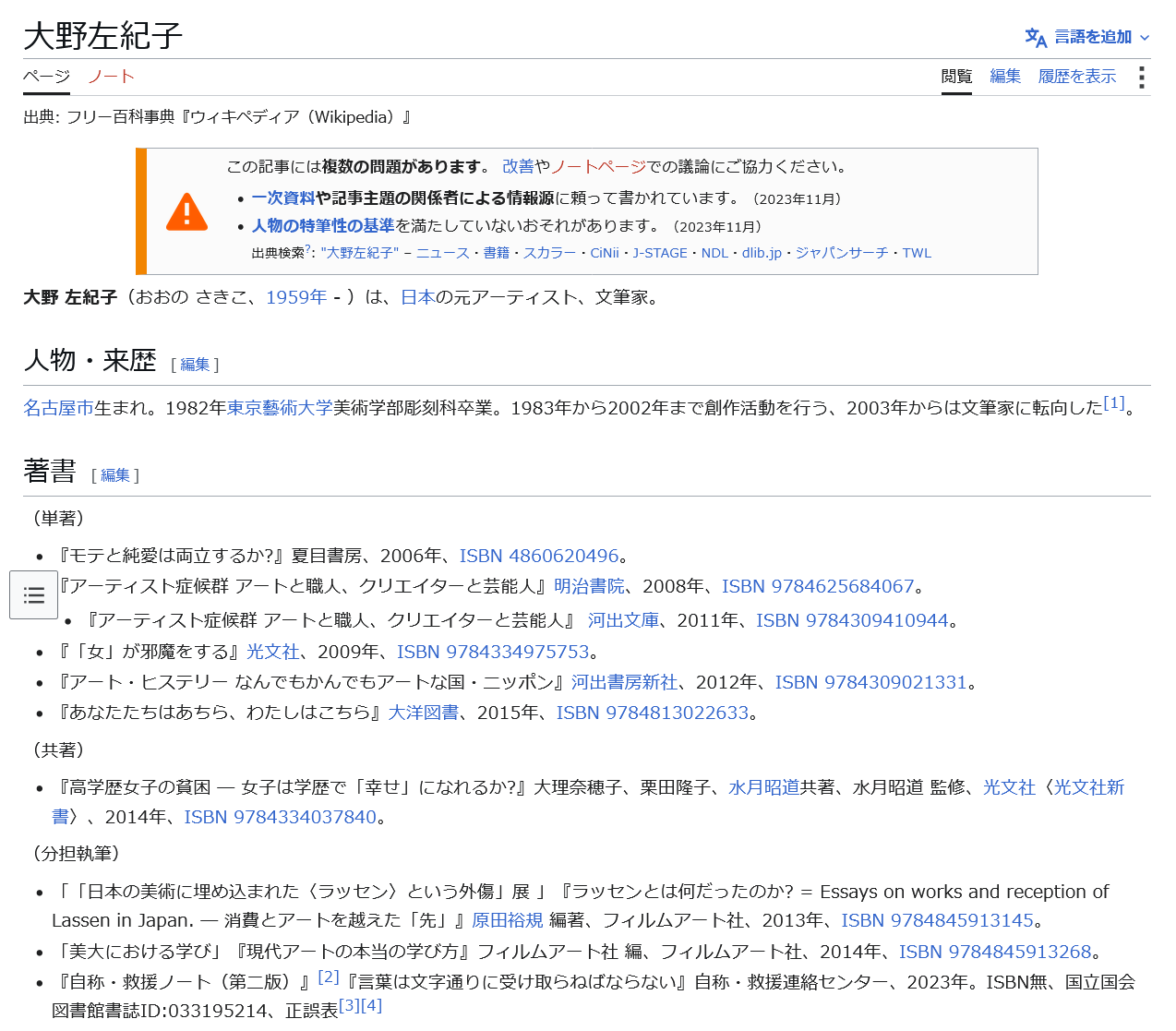
Task: Open ISBN 9784334037840 link
Action: tap(281, 817)
